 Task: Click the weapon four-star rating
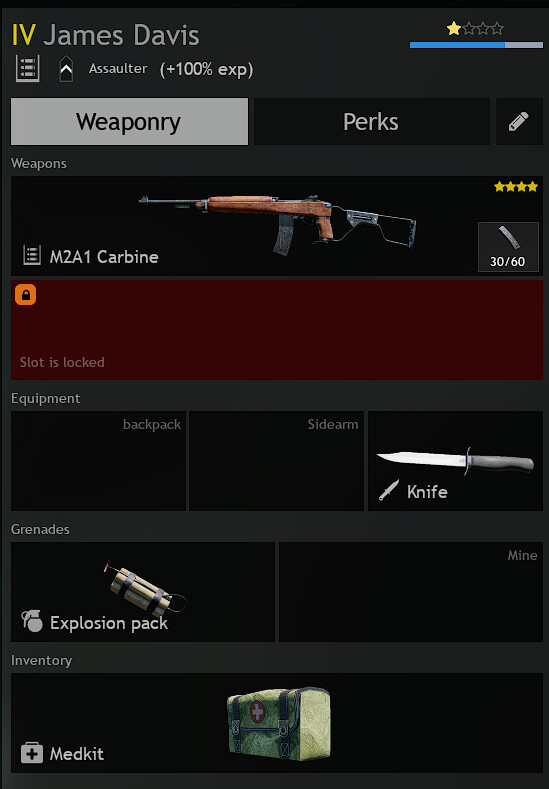click(516, 187)
